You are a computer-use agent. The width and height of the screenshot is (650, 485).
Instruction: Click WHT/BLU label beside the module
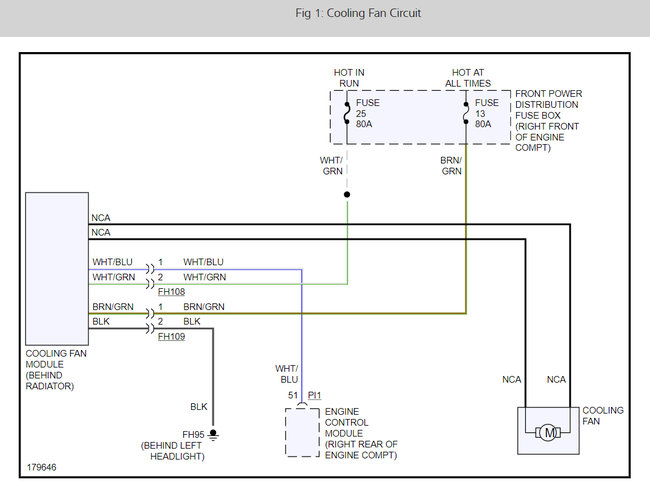point(112,262)
